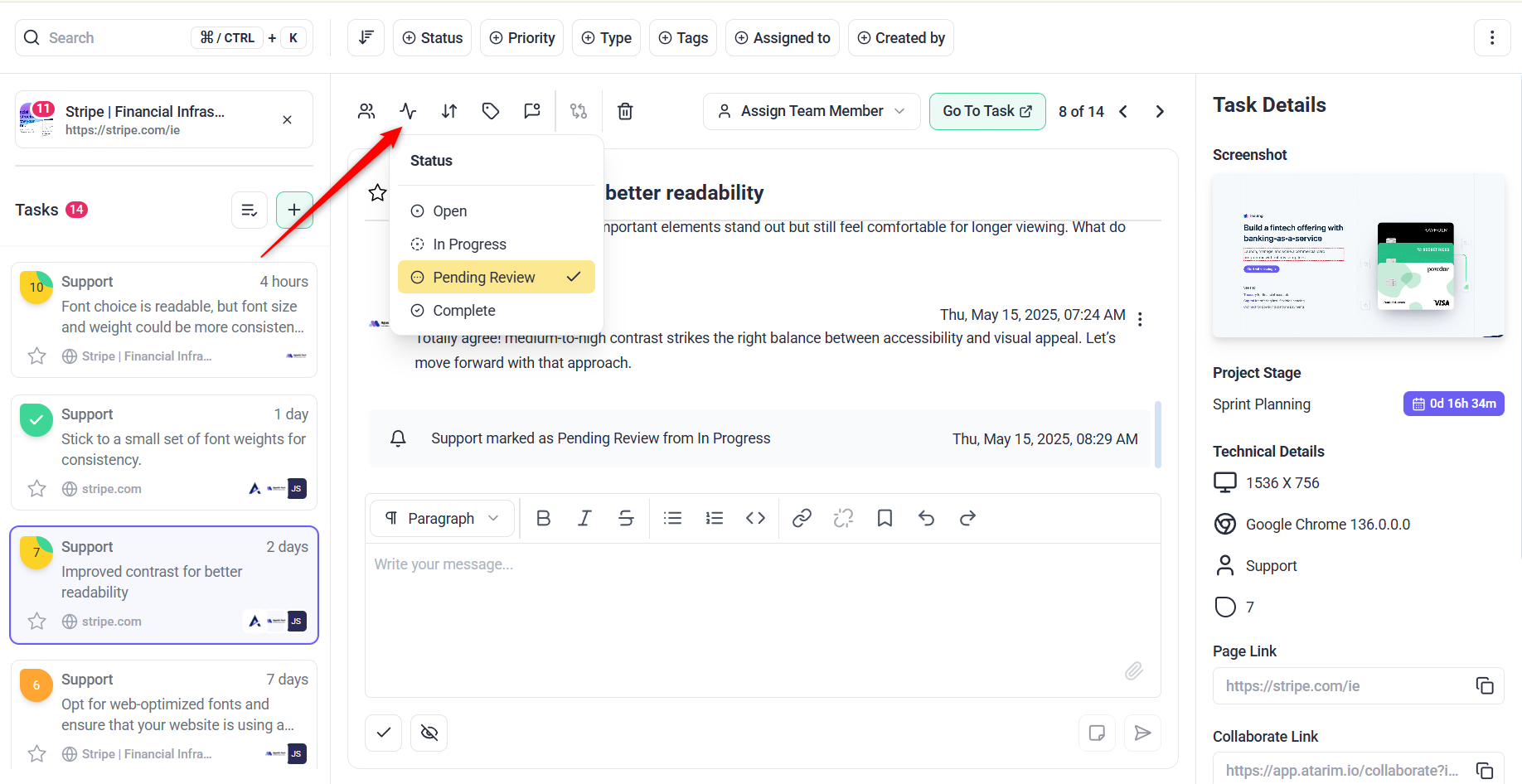This screenshot has width=1522, height=784.
Task: Star the 'Improved contrast' task
Action: tap(37, 622)
